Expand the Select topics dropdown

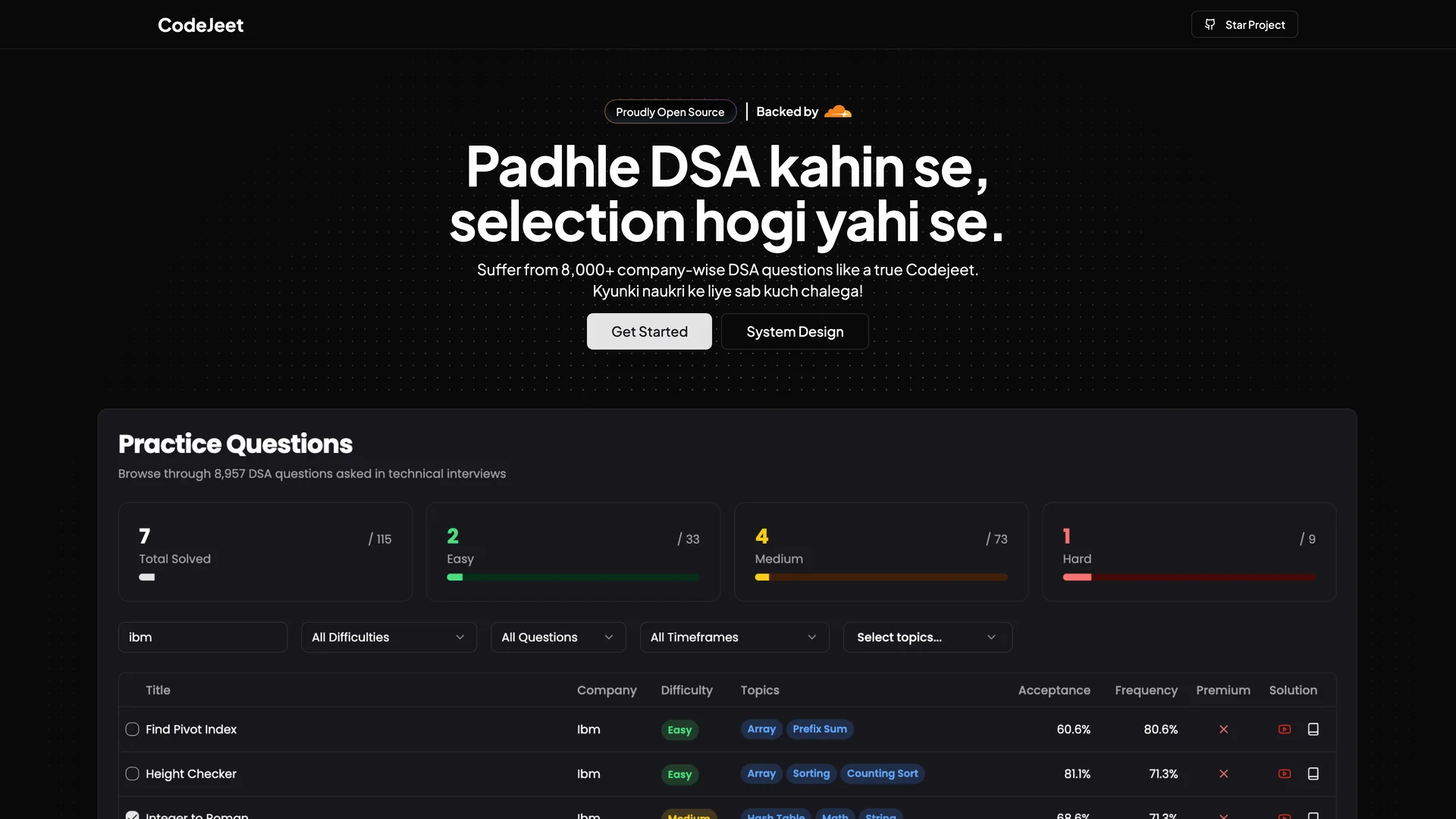[927, 637]
